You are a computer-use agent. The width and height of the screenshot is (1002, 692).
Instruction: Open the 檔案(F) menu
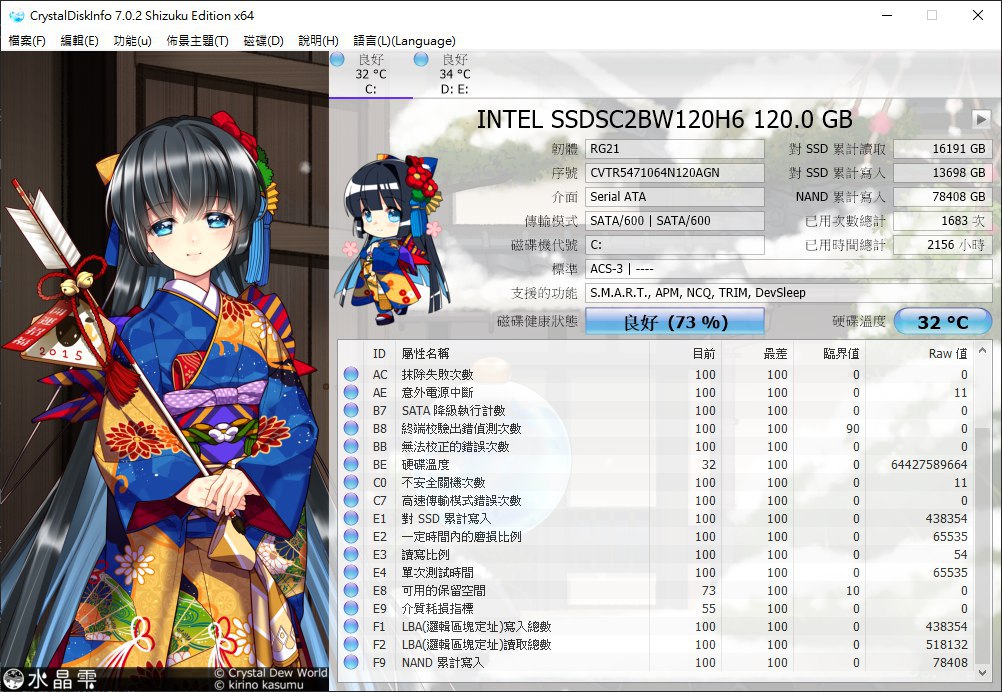(27, 41)
